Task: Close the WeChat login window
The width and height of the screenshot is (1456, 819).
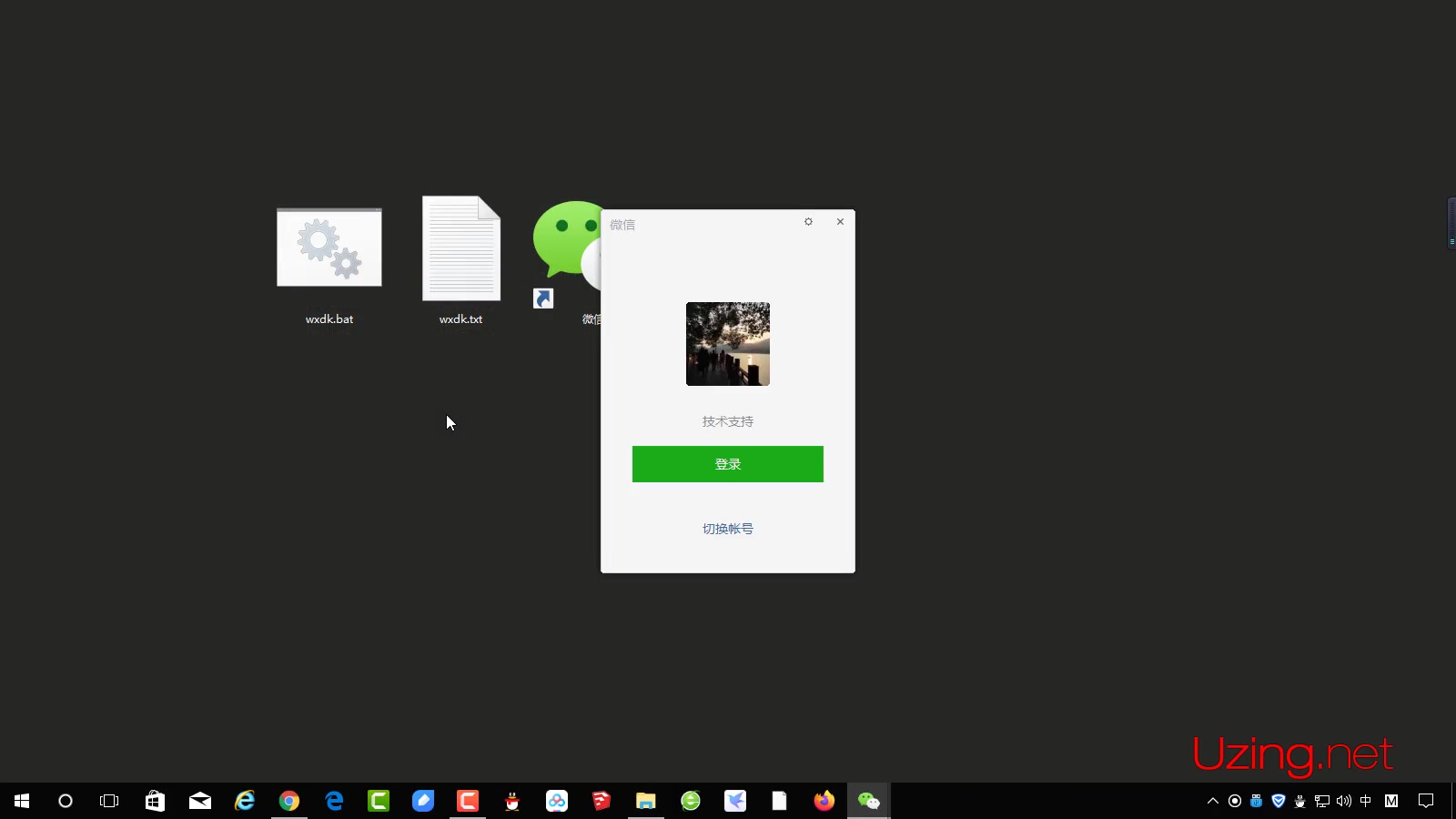Action: click(840, 221)
